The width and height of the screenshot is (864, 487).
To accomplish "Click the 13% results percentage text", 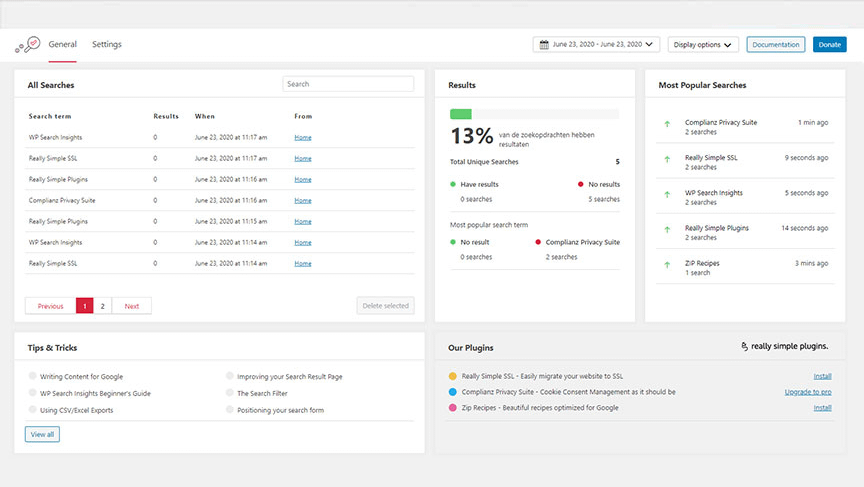I will (x=472, y=136).
